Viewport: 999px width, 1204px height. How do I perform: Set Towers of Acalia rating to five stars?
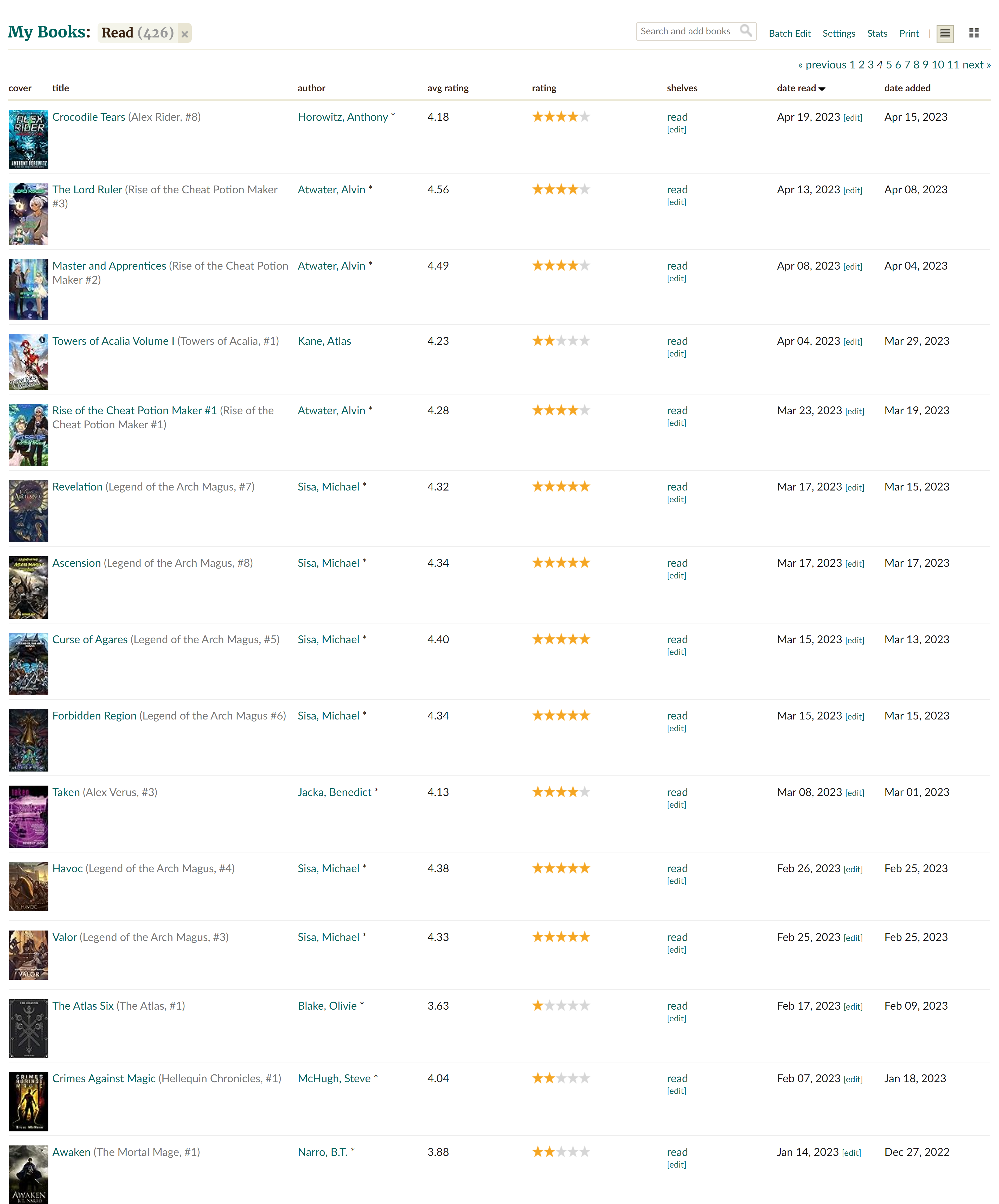point(584,341)
